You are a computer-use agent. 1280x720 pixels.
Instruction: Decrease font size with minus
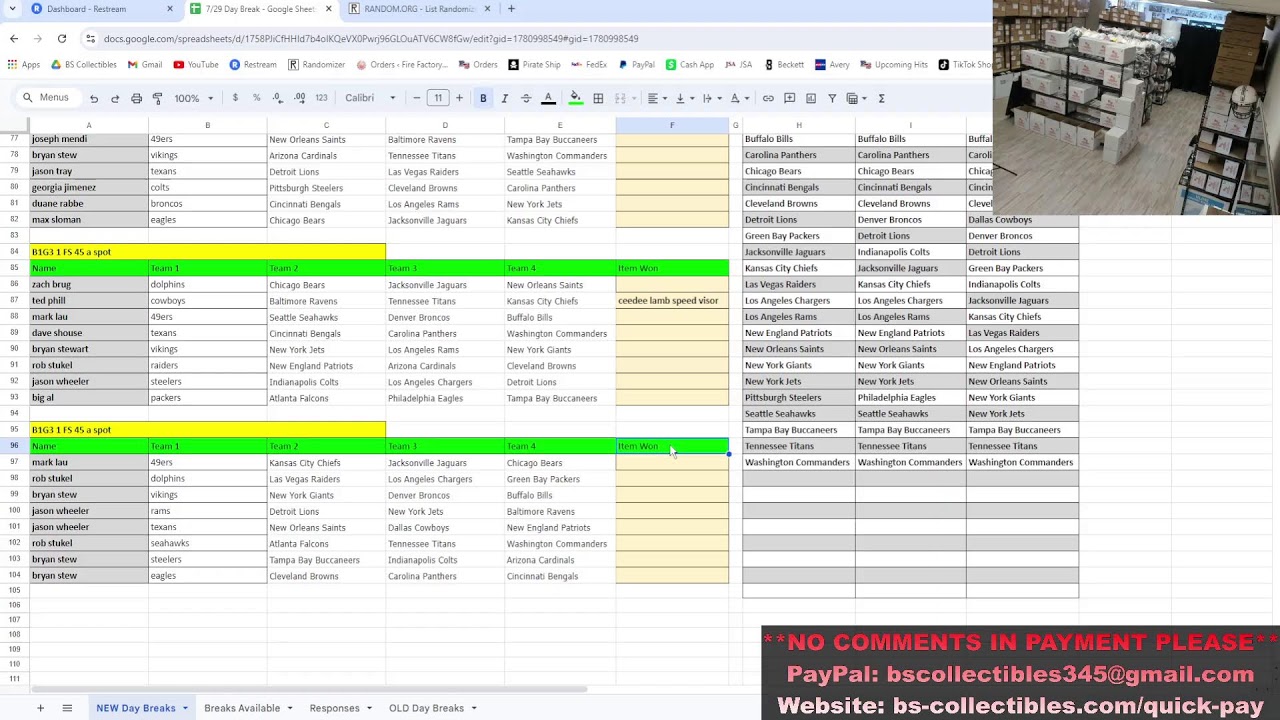[417, 98]
